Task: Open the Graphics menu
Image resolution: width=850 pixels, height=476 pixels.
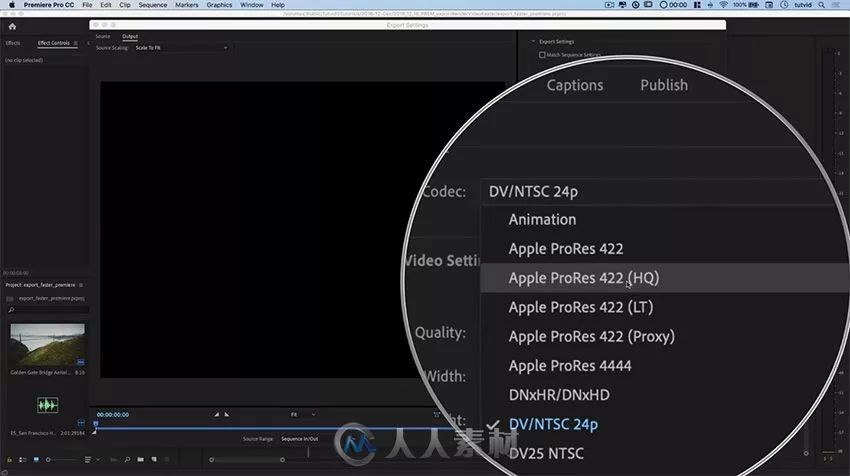Action: coord(219,5)
